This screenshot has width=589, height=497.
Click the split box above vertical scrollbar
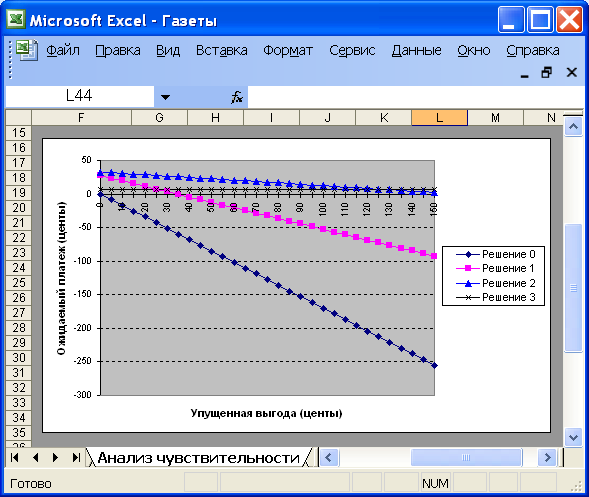tap(573, 114)
